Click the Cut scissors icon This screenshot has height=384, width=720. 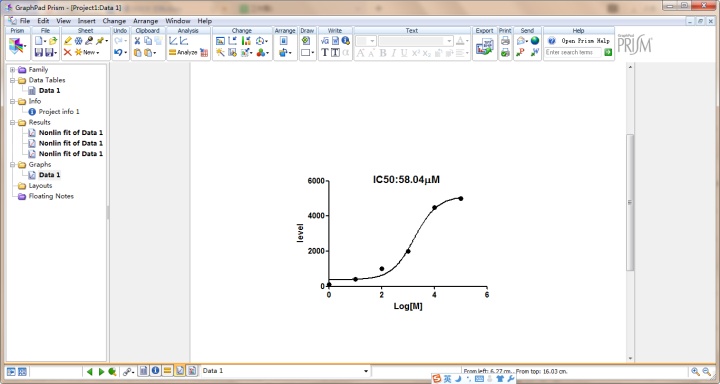click(x=137, y=41)
